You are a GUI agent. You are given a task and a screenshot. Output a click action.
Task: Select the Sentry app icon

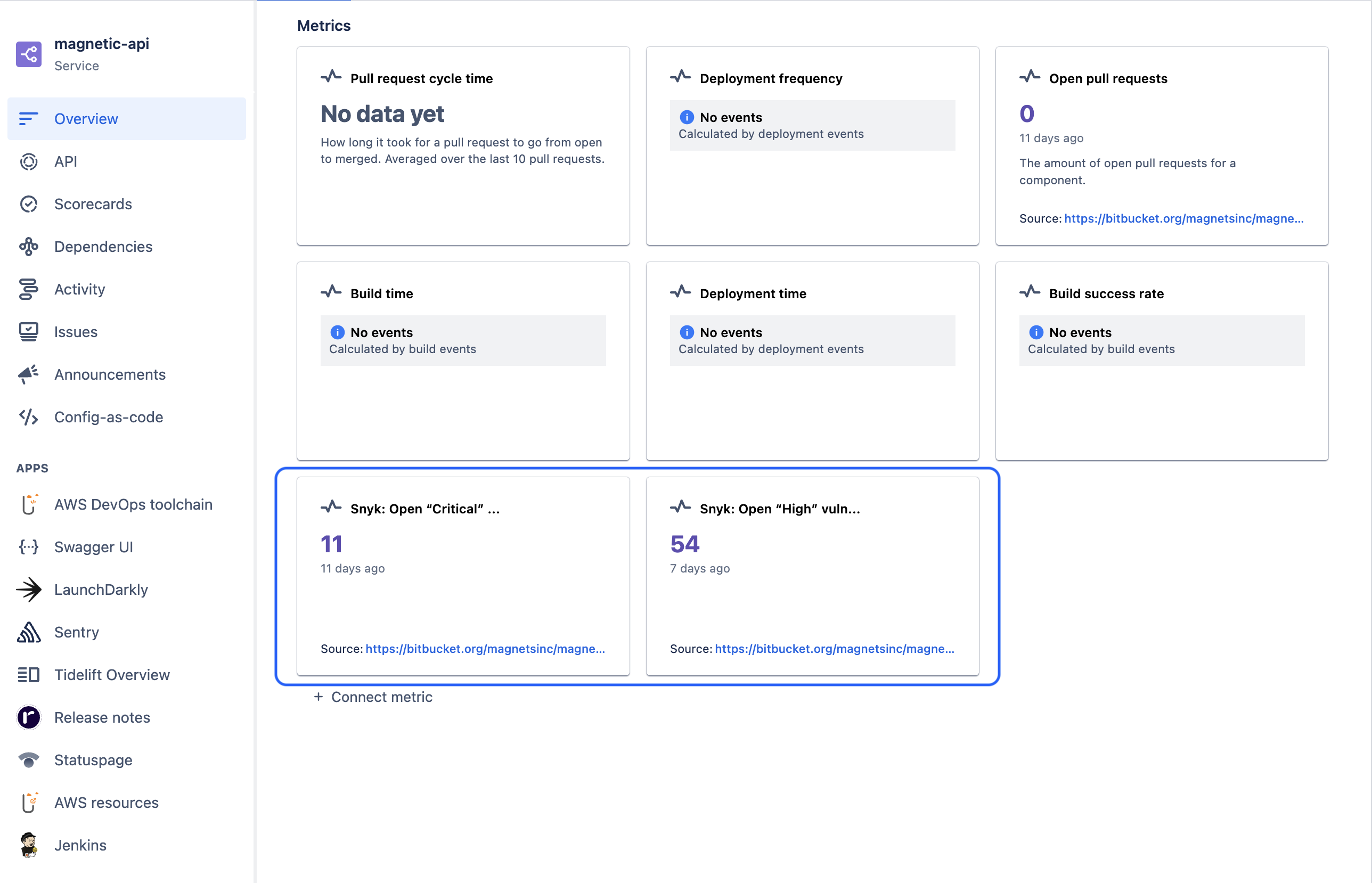pyautogui.click(x=28, y=632)
